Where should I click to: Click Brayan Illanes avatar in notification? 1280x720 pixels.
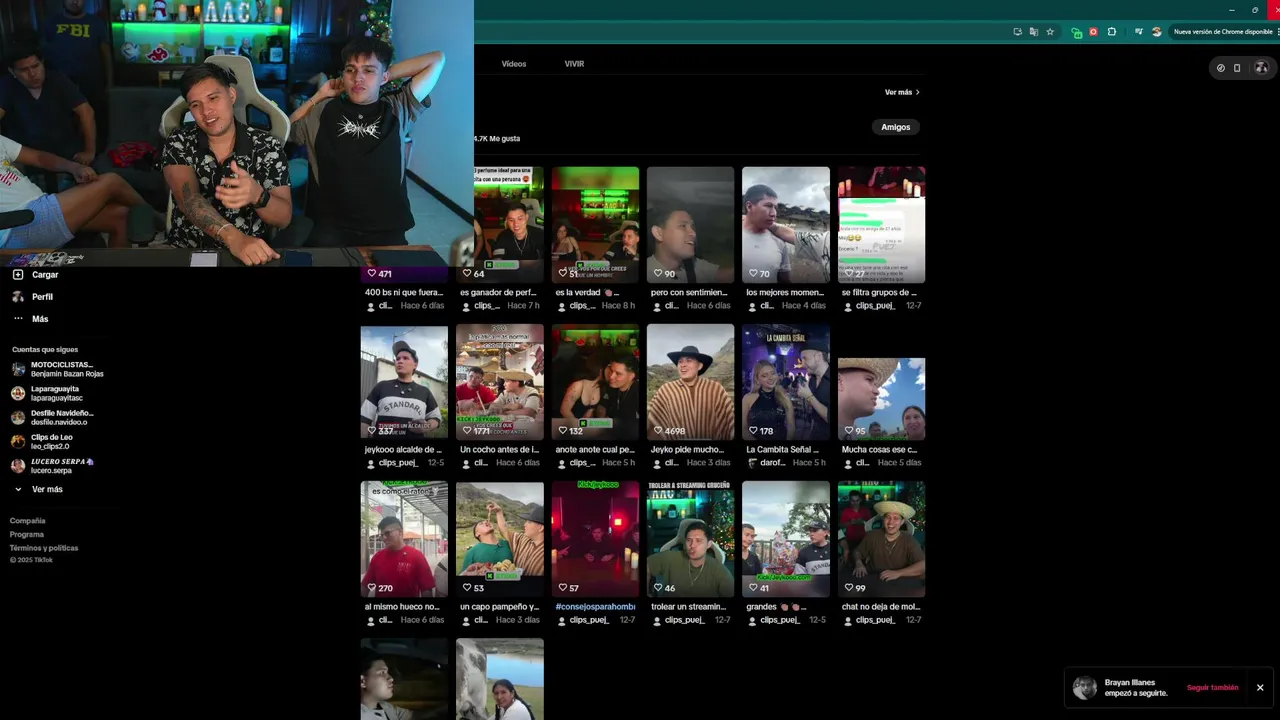coord(1085,688)
